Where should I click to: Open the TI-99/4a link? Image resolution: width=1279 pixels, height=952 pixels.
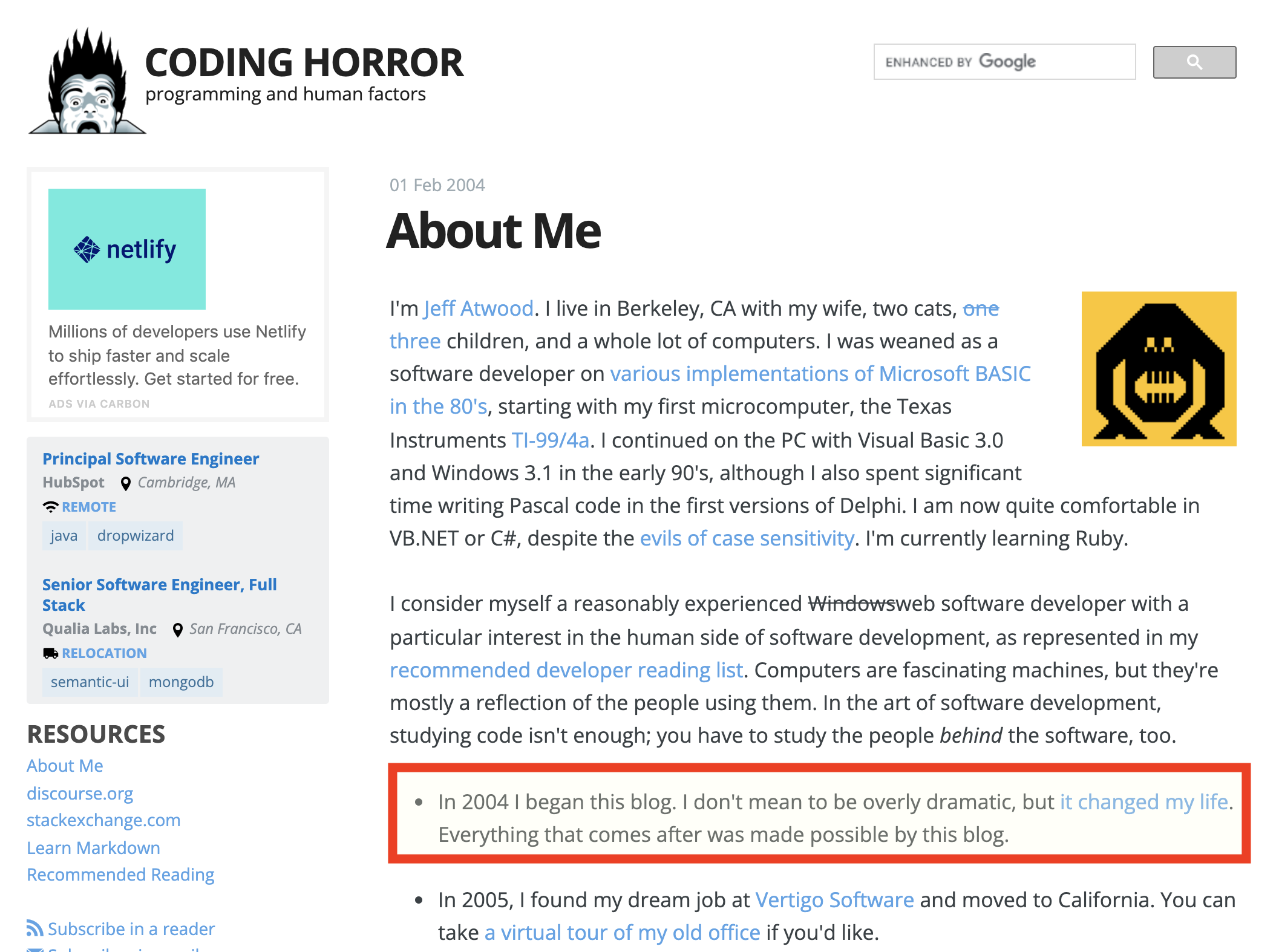[x=551, y=440]
